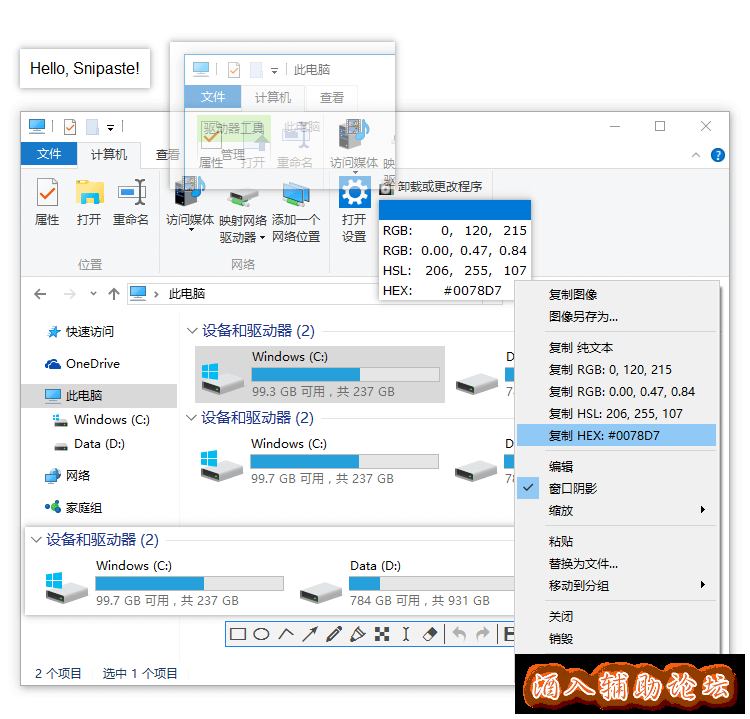
Task: Switch to the blue 文件 ribbon tab
Action: (x=49, y=154)
